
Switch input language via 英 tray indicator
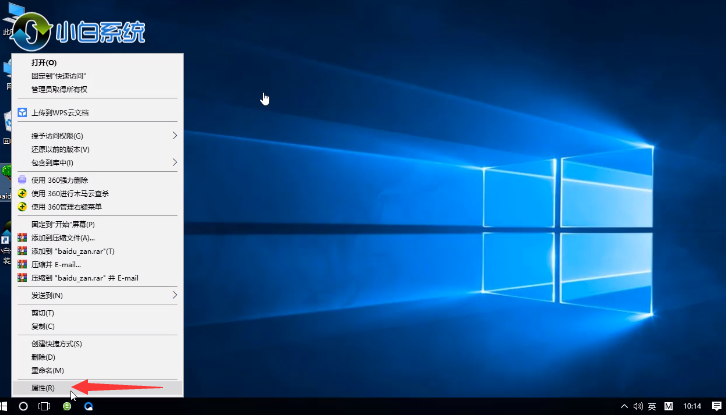(652, 407)
